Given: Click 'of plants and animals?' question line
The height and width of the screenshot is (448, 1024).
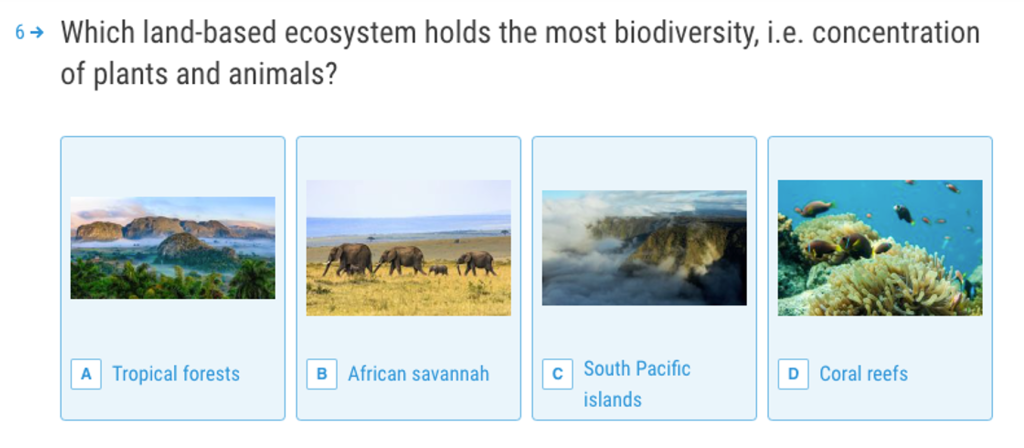Looking at the screenshot, I should point(199,74).
